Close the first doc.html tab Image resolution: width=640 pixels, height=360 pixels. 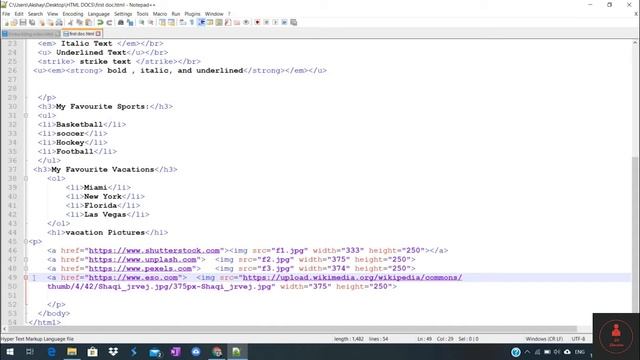98,34
